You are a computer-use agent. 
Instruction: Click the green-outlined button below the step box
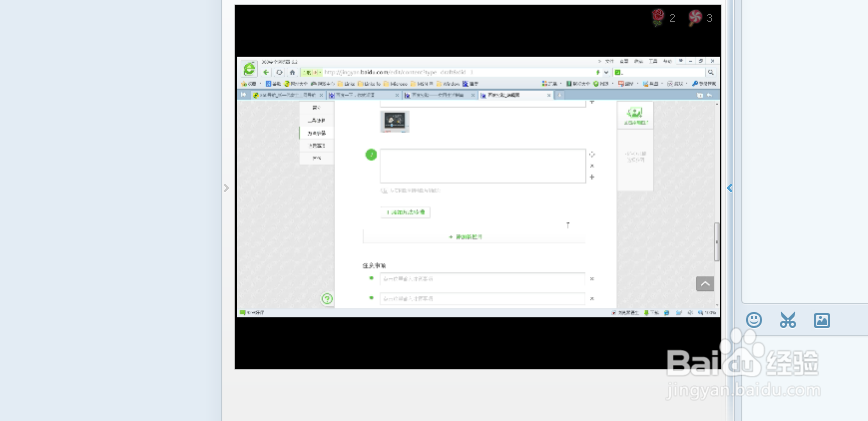[406, 212]
